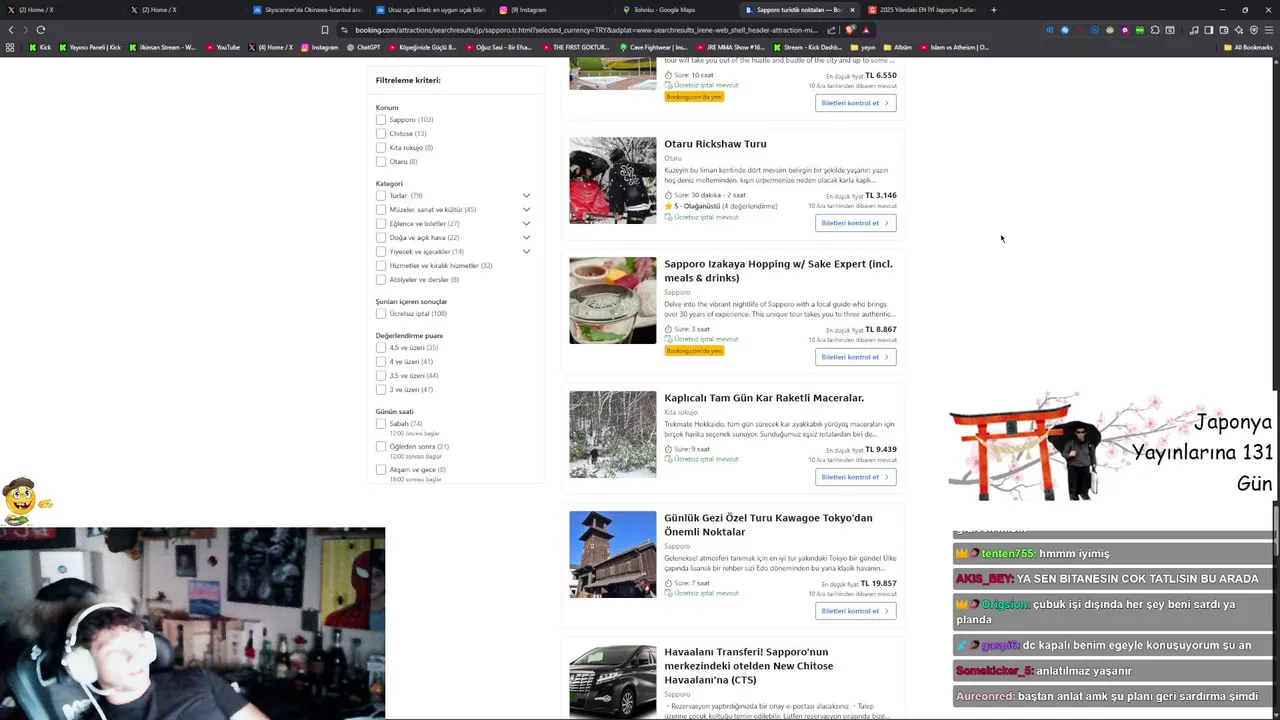
Task: Click the Izakaya Hopping food thumbnail
Action: [x=613, y=300]
